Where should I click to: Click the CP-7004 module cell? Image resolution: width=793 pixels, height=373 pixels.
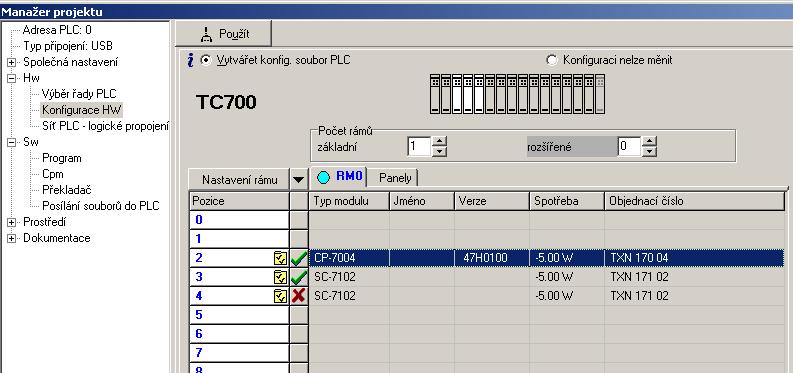click(x=349, y=258)
